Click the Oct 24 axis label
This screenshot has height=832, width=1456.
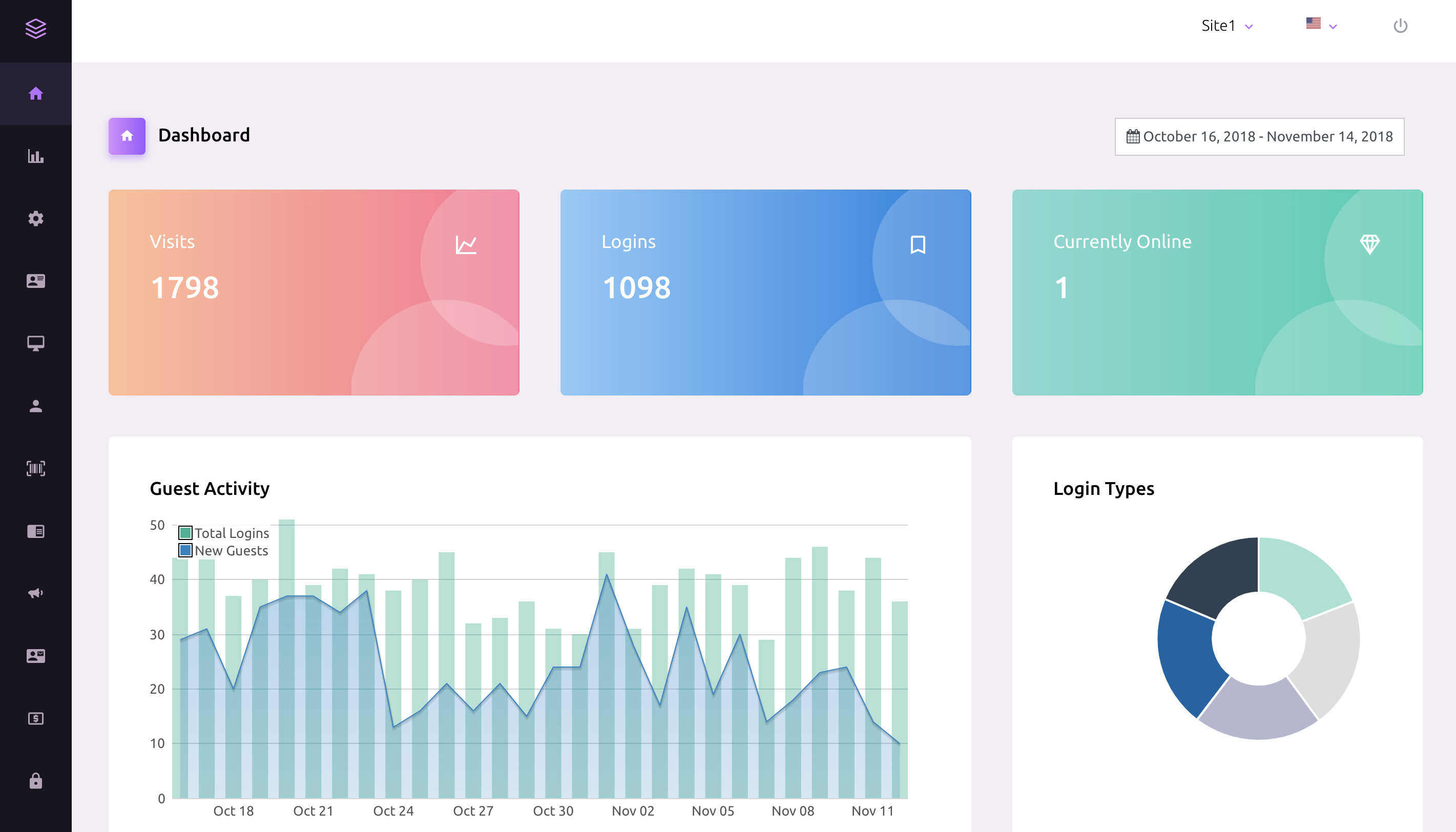point(393,812)
